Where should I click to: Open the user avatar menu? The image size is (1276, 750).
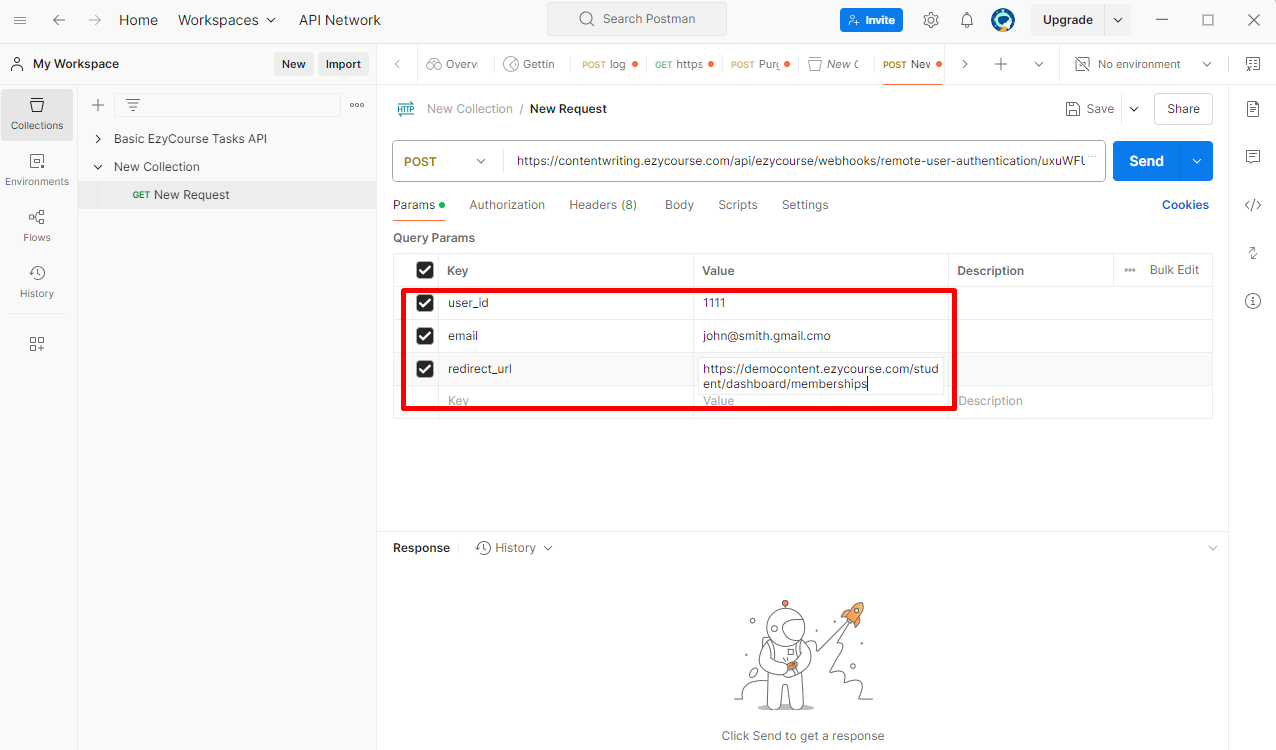tap(1003, 20)
